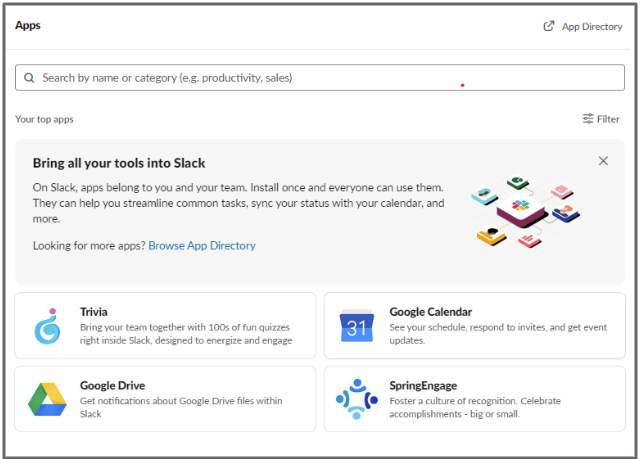Click the filter sliders icon
Screen dimensions: 640x459
(588, 119)
